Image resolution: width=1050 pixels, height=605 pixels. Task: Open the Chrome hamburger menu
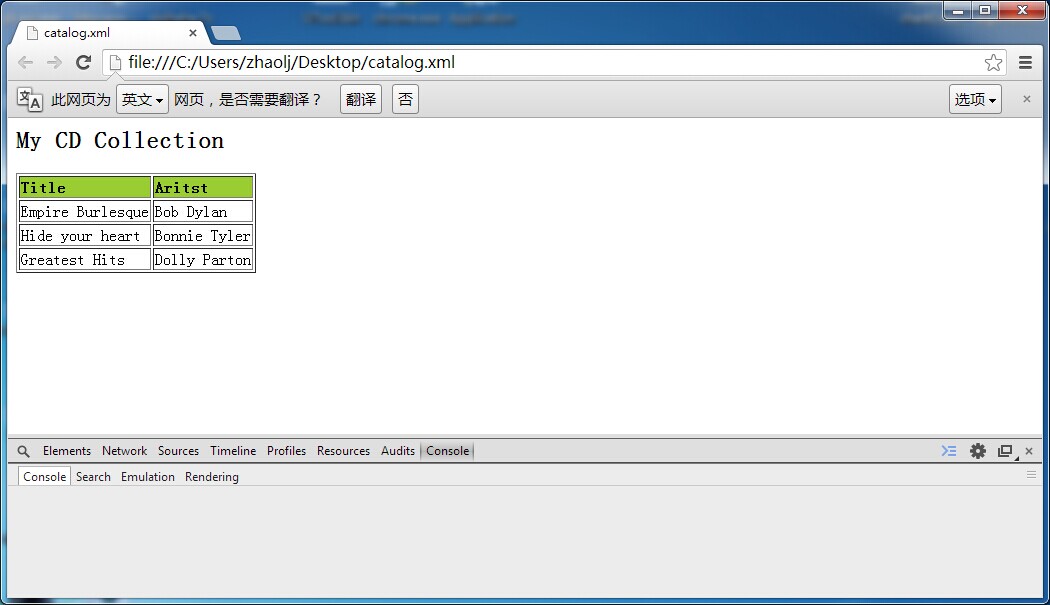(1025, 63)
